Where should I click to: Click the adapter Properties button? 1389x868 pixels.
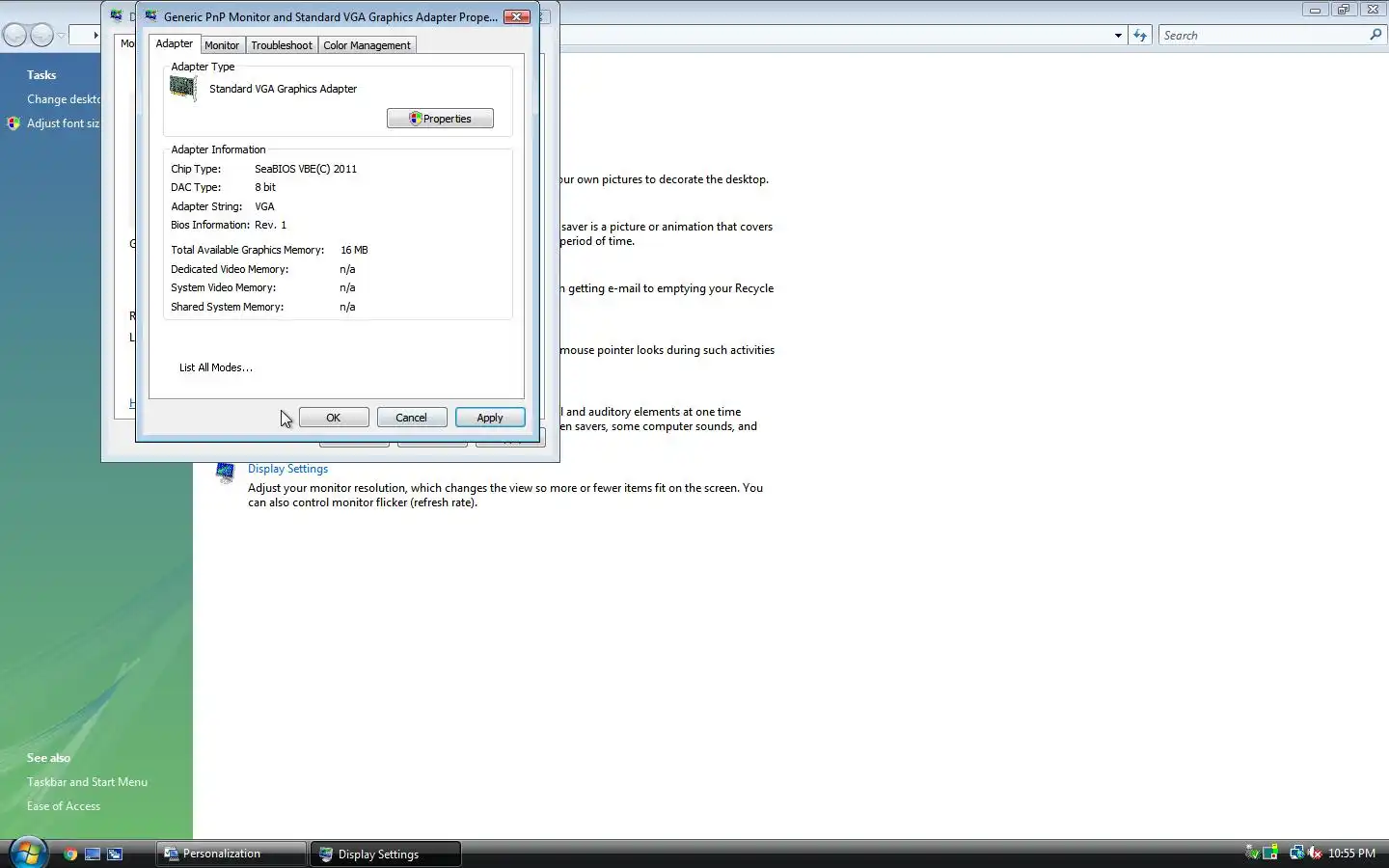[x=440, y=119]
